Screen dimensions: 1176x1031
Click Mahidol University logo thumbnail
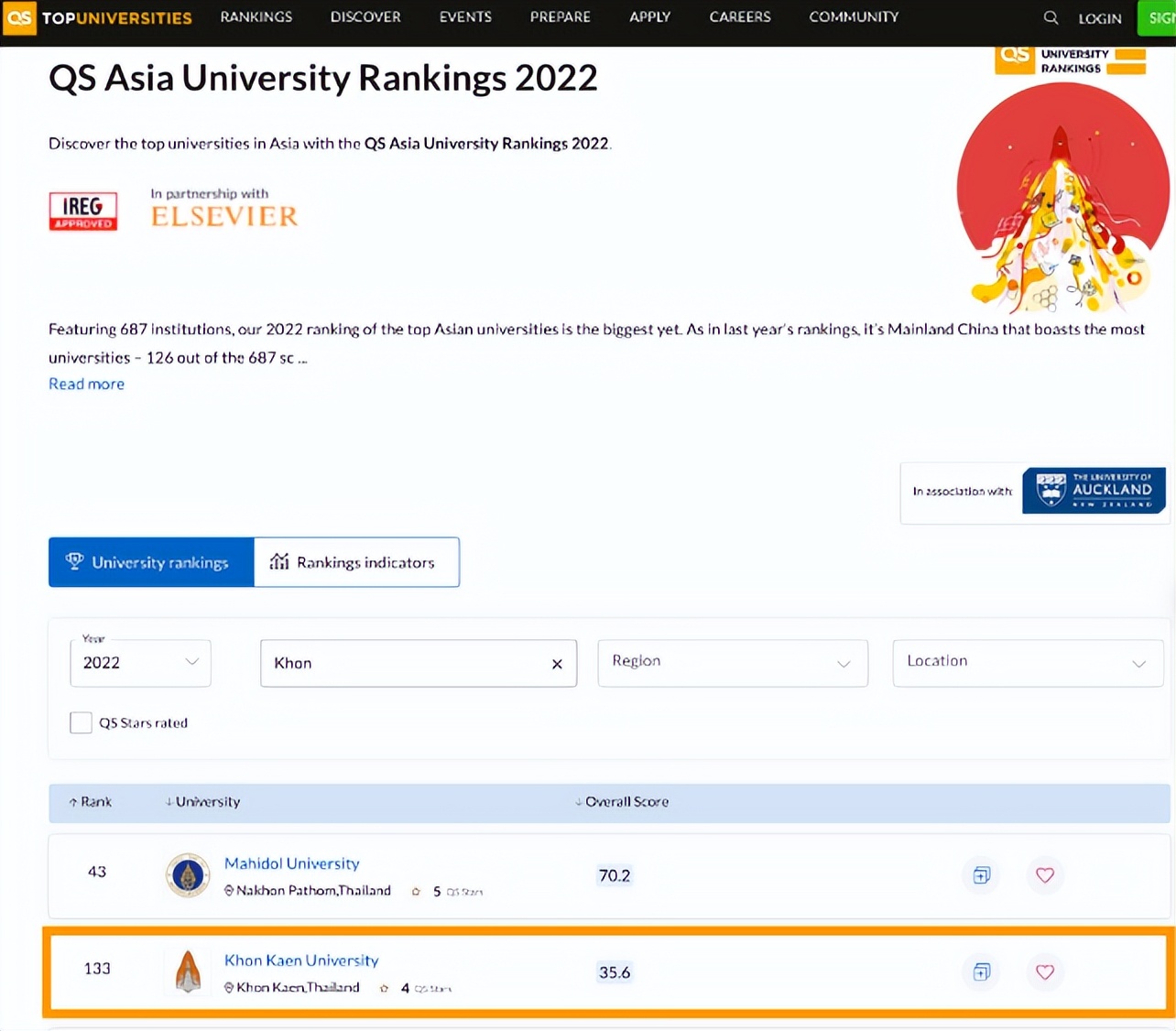pyautogui.click(x=188, y=875)
